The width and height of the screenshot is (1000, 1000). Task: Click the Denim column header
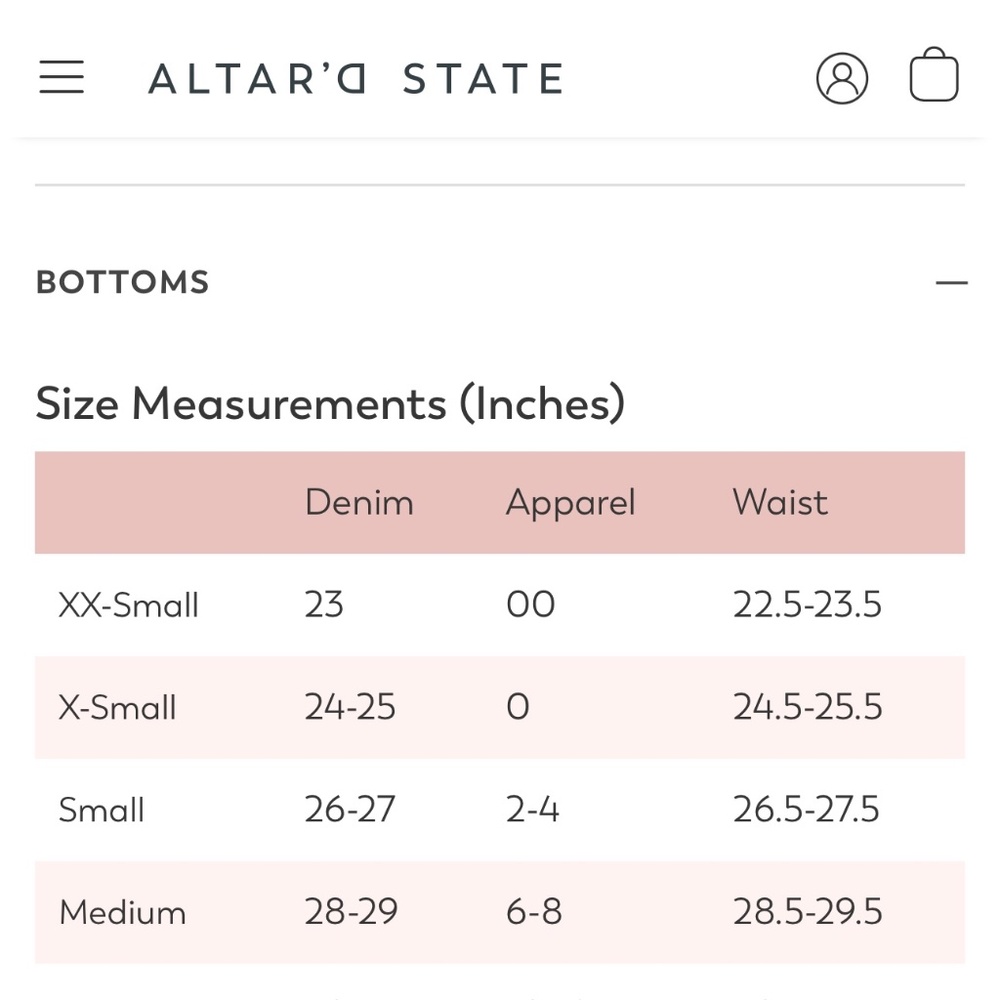tap(359, 502)
